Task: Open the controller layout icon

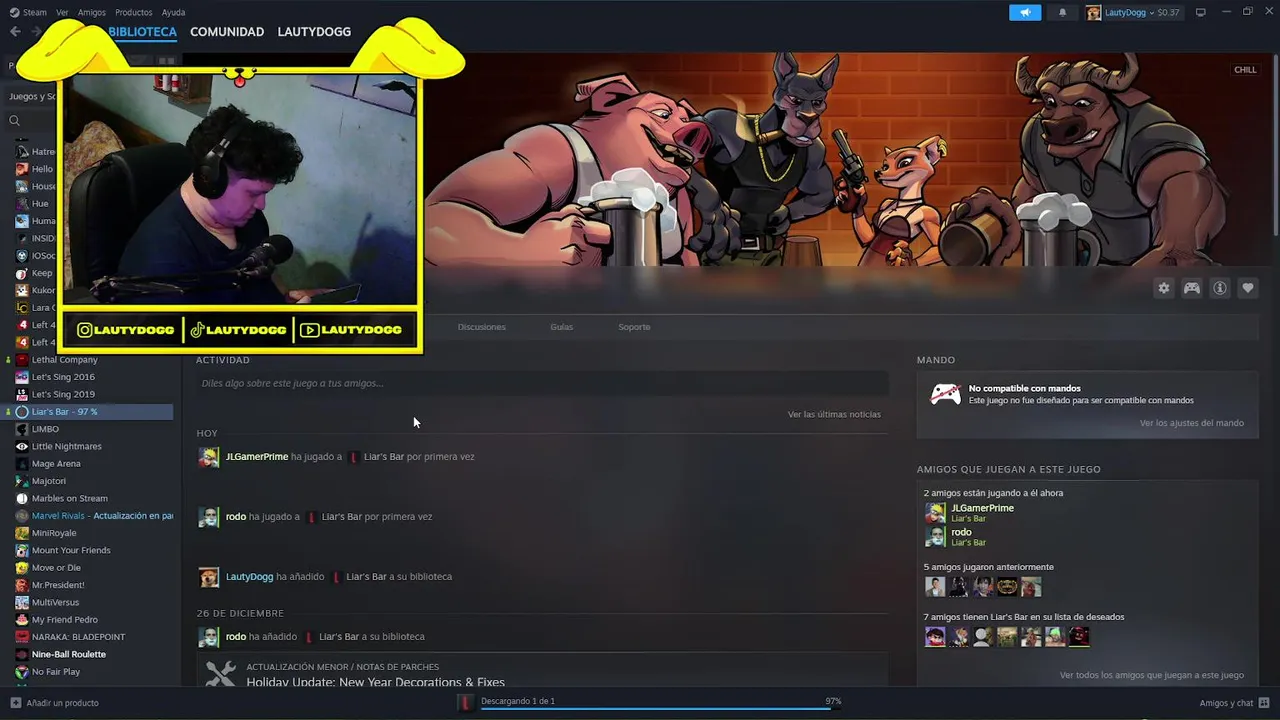Action: coord(1192,288)
